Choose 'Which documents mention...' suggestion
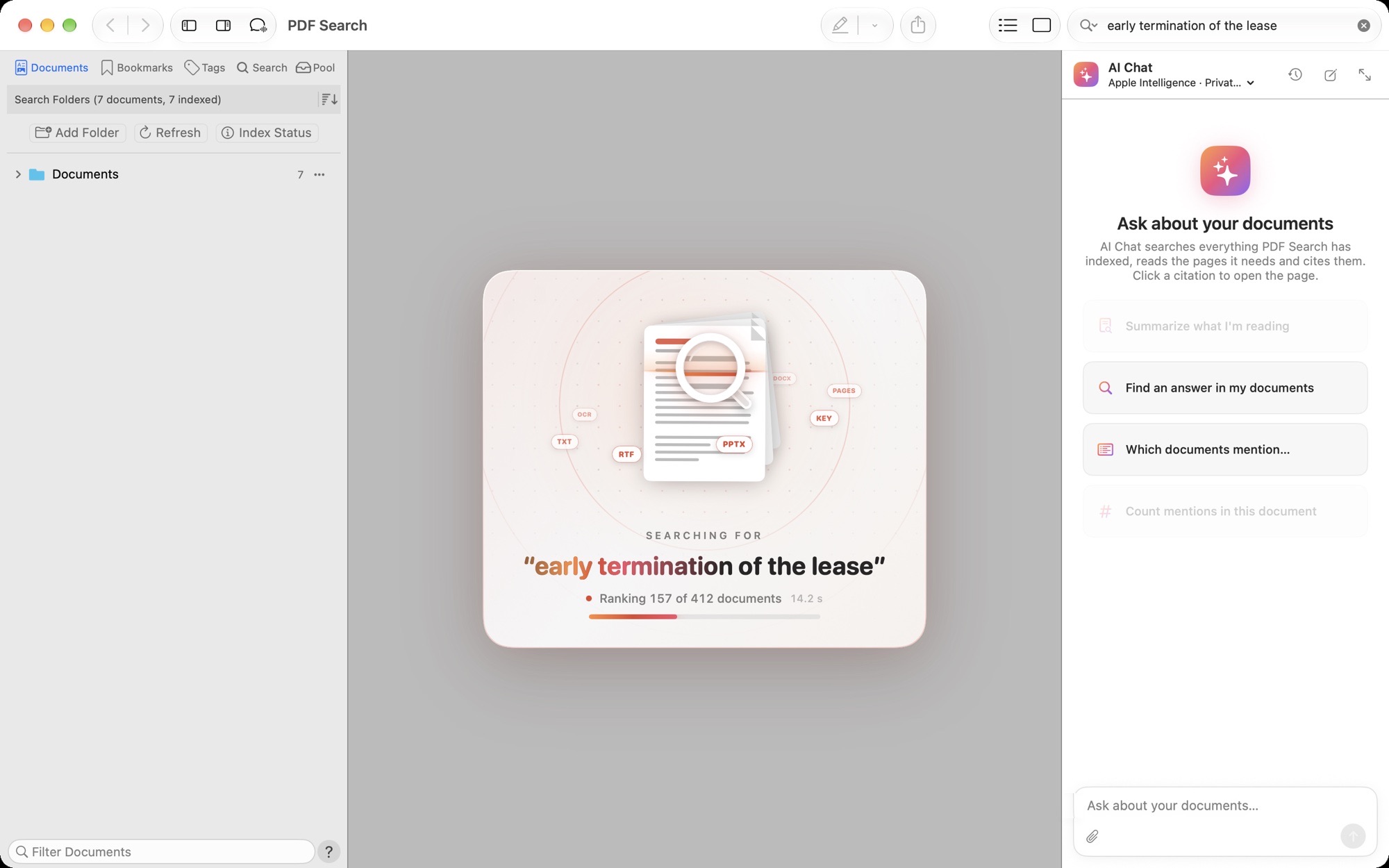Screen dimensions: 1389x868 1225,449
